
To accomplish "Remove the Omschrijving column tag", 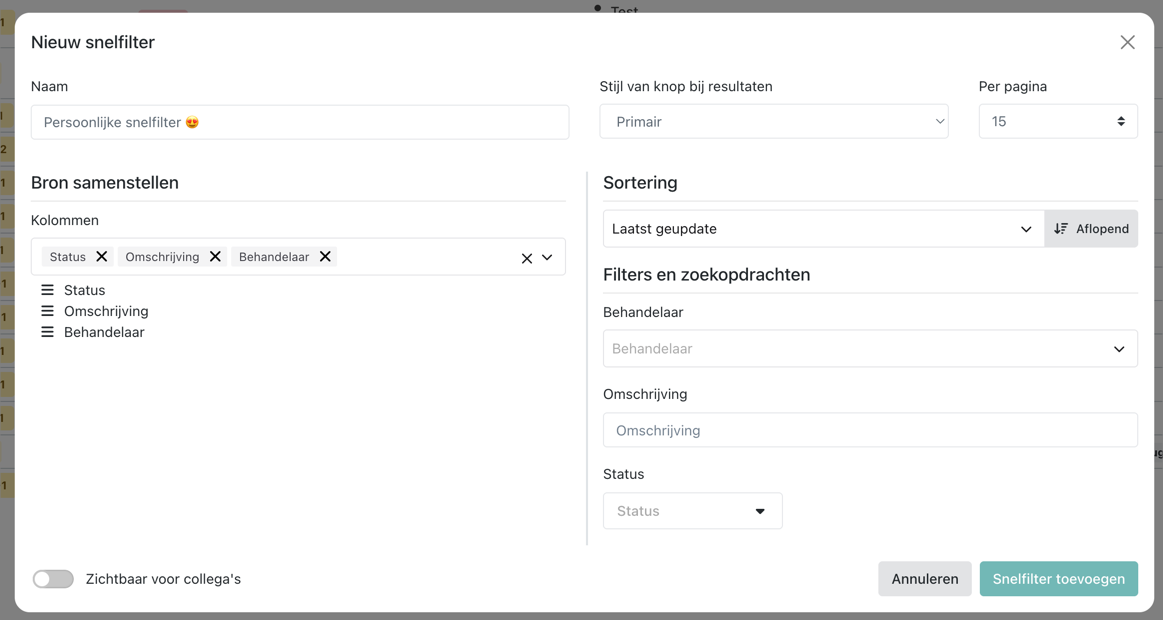I will 215,257.
